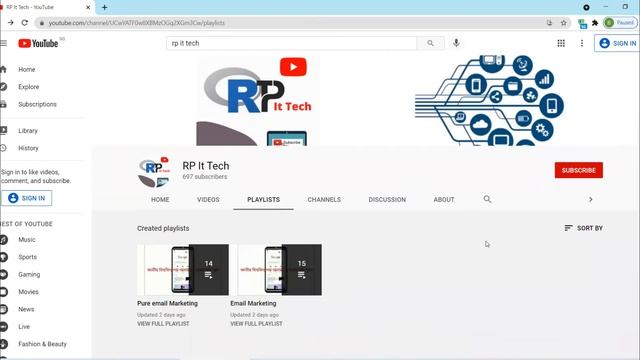Switch to the HOME channel tab

click(x=160, y=200)
